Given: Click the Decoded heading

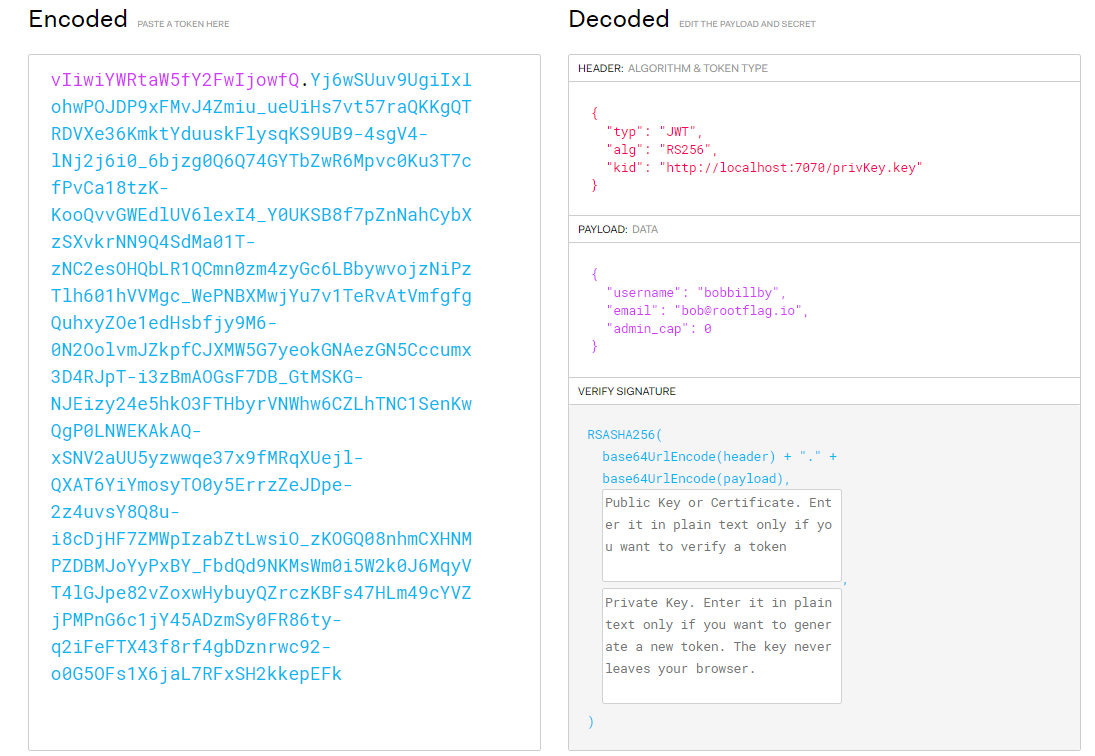Looking at the screenshot, I should pos(618,19).
